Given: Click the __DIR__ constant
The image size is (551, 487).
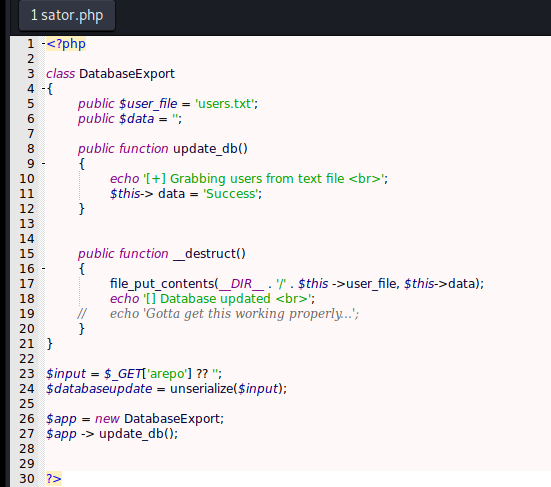Looking at the screenshot, I should pyautogui.click(x=241, y=284).
